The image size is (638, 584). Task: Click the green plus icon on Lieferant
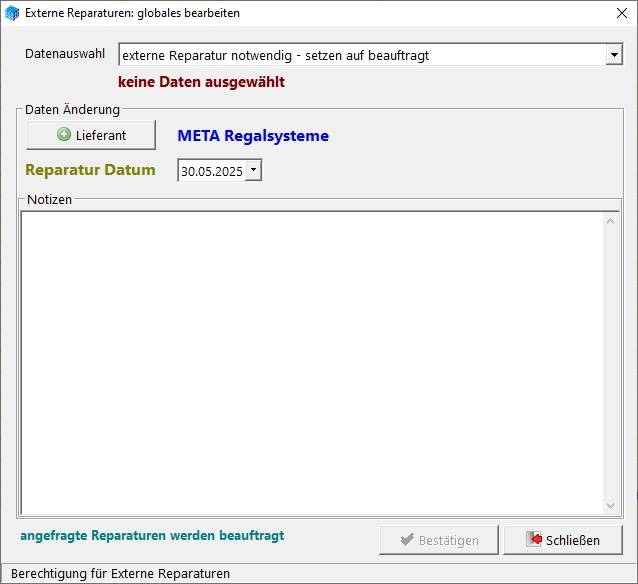(64, 135)
